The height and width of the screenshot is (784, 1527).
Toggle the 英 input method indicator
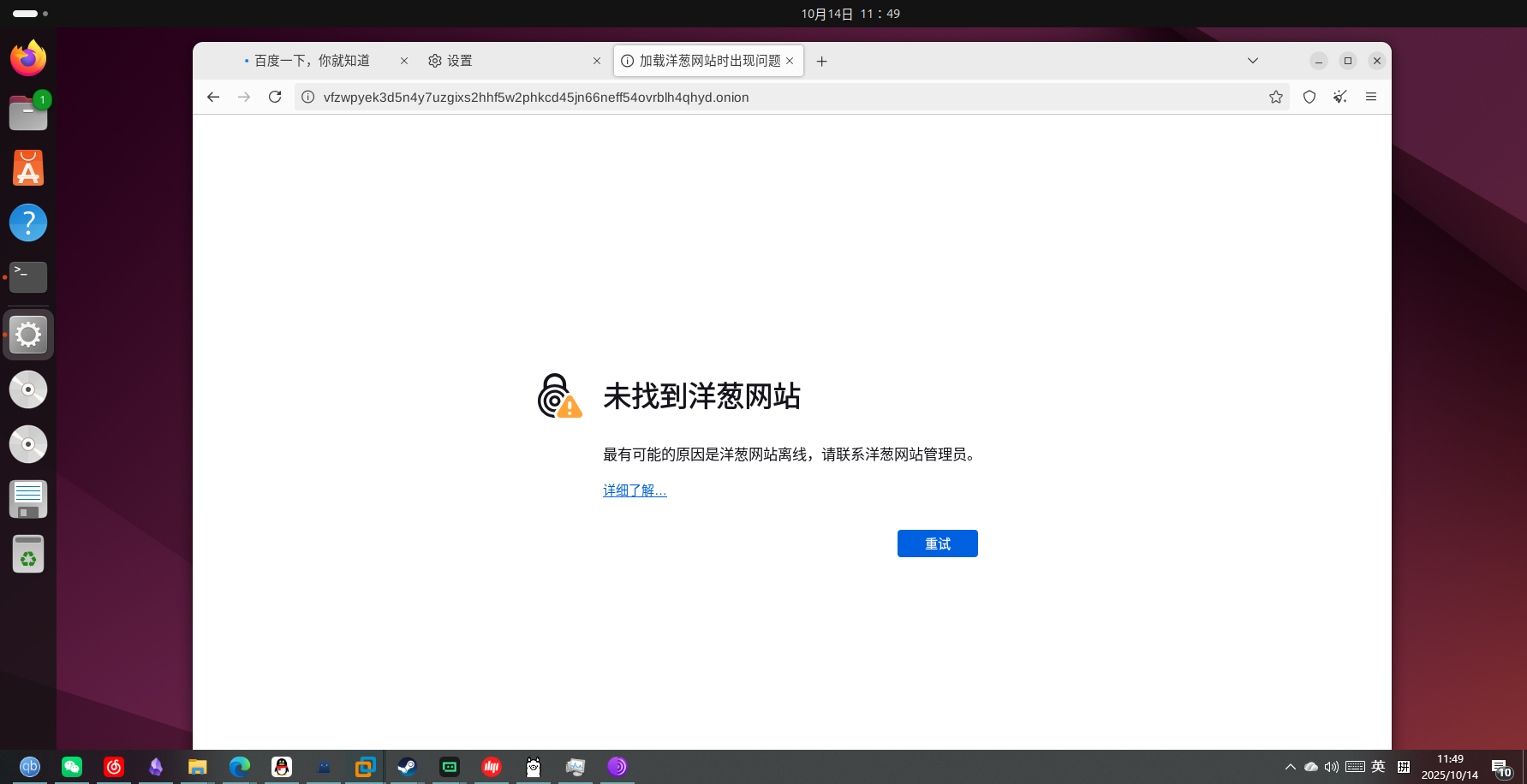pos(1377,767)
